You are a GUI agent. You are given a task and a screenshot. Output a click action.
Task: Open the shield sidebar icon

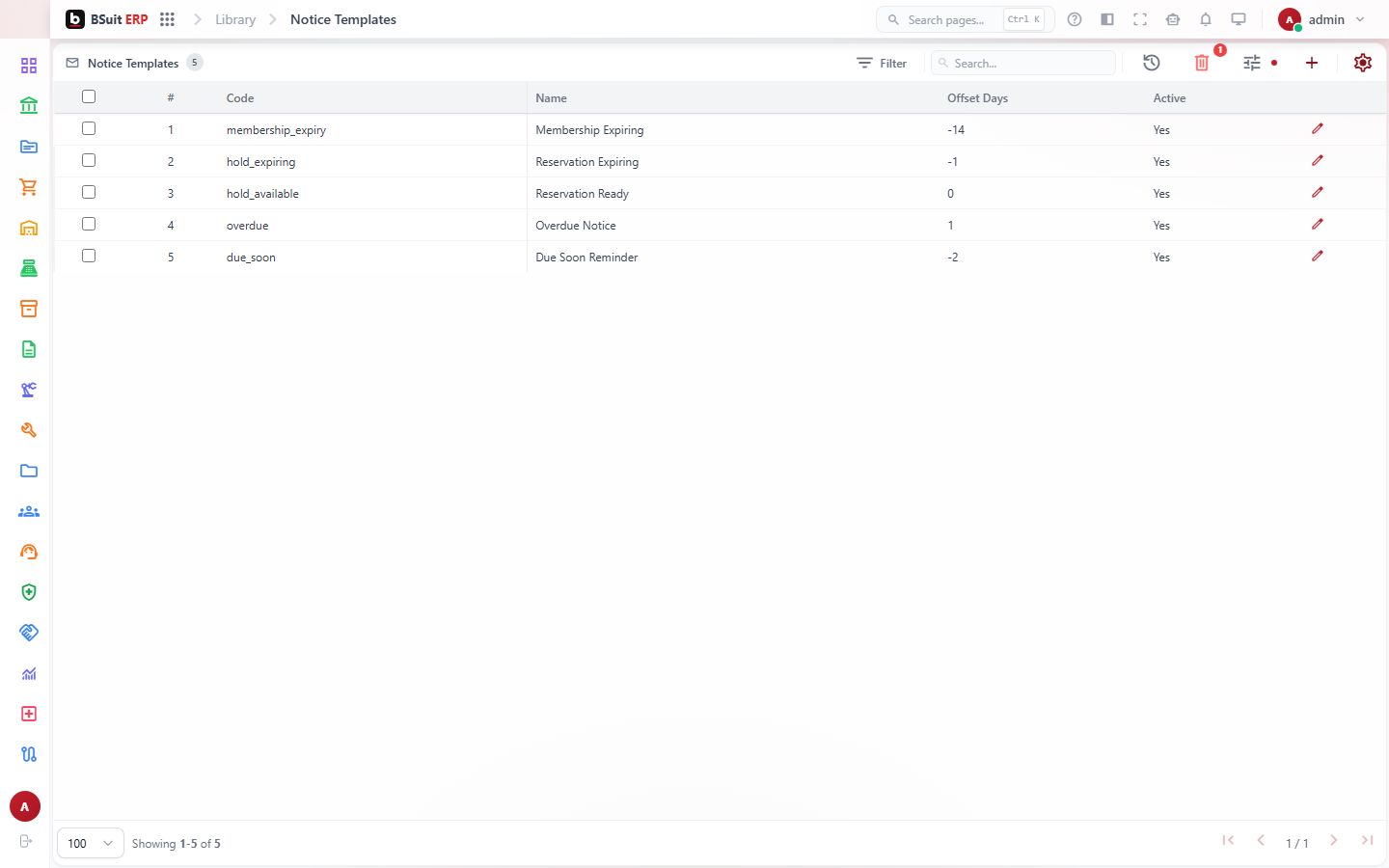[29, 592]
